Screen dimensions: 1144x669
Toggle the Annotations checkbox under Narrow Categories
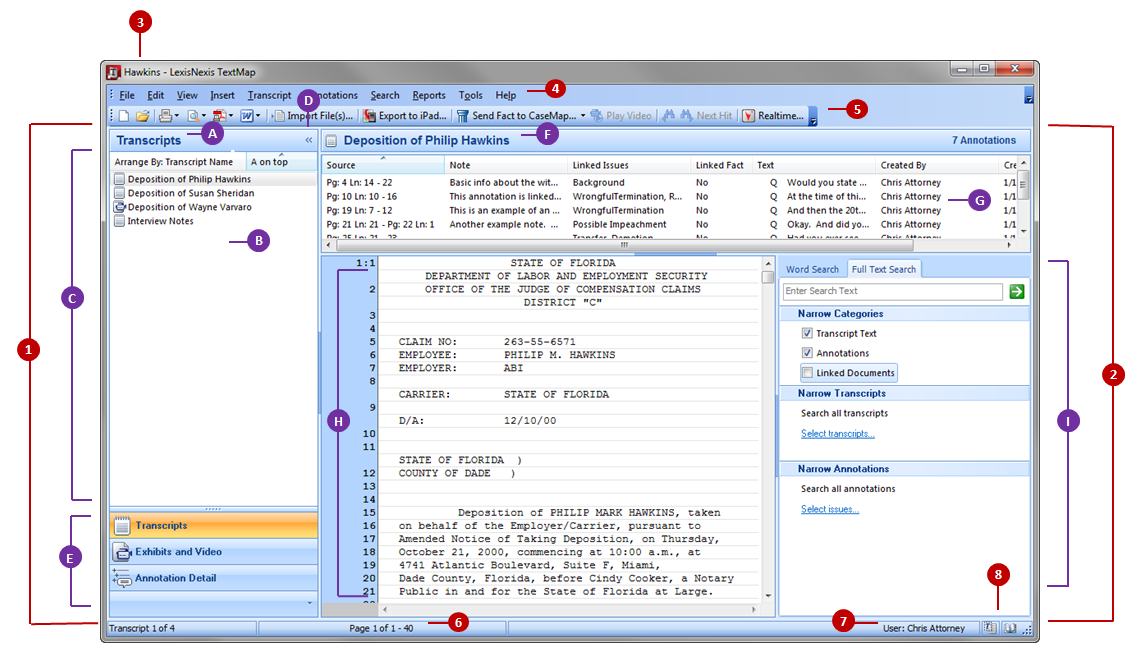807,353
